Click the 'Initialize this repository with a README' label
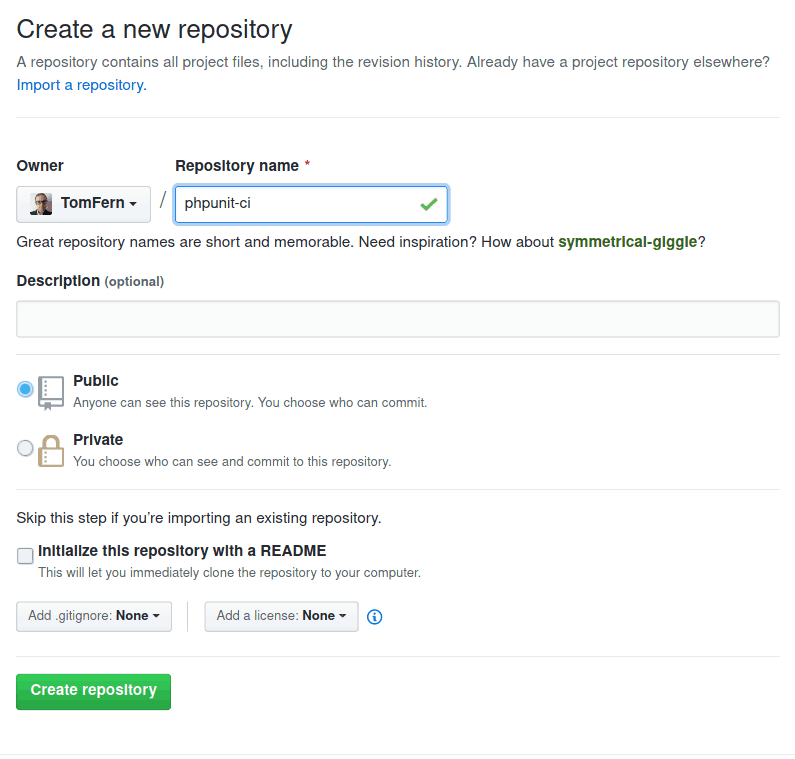795x759 pixels. click(x=182, y=551)
